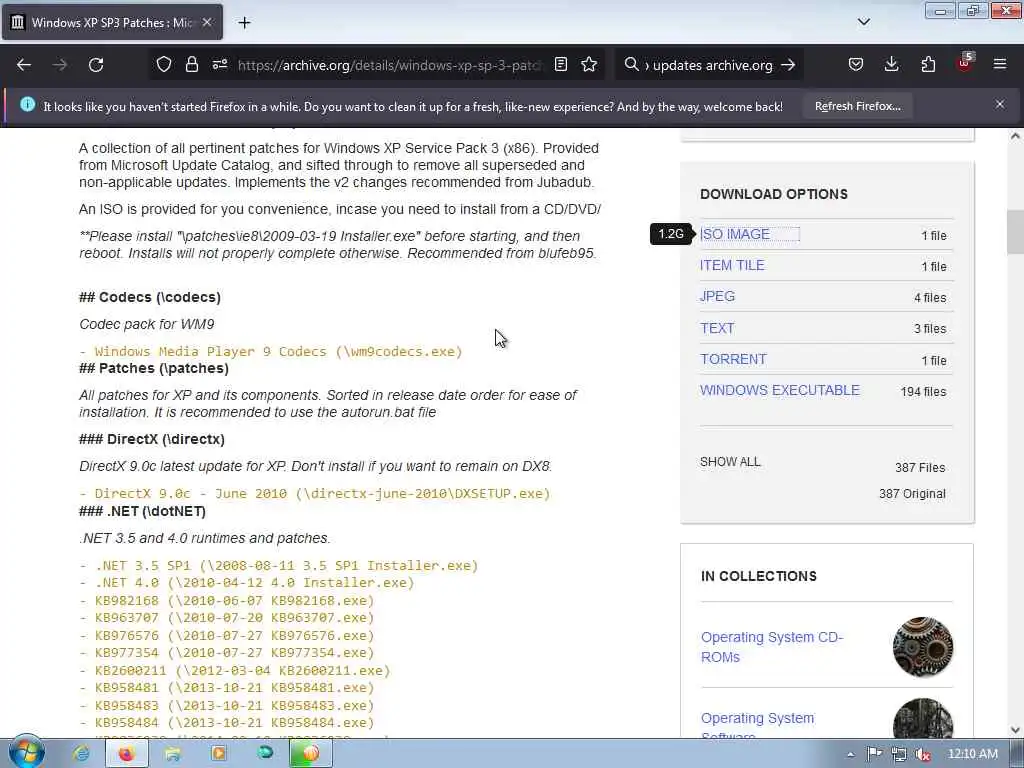Close the Windows XP SP3 Patches tab

207,22
